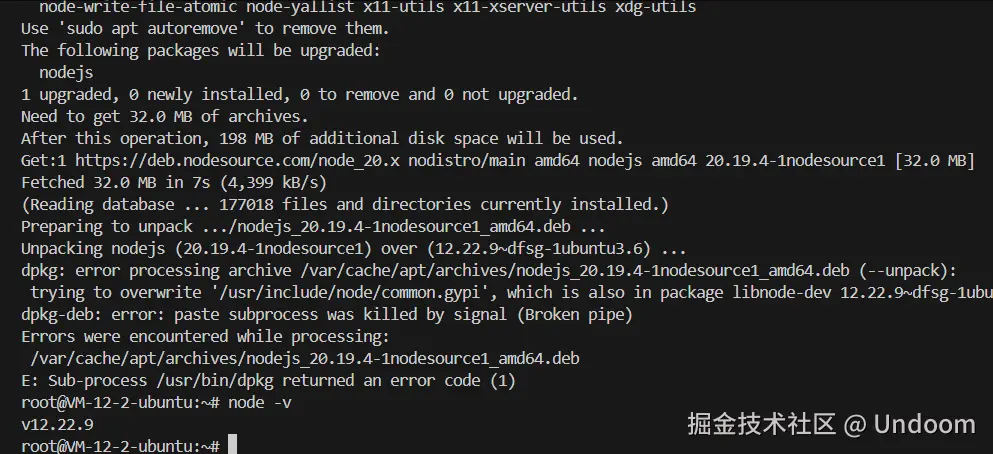
Task: Click the 'E: Sub-process /usr/bin/dpkg' error line
Action: click(269, 381)
